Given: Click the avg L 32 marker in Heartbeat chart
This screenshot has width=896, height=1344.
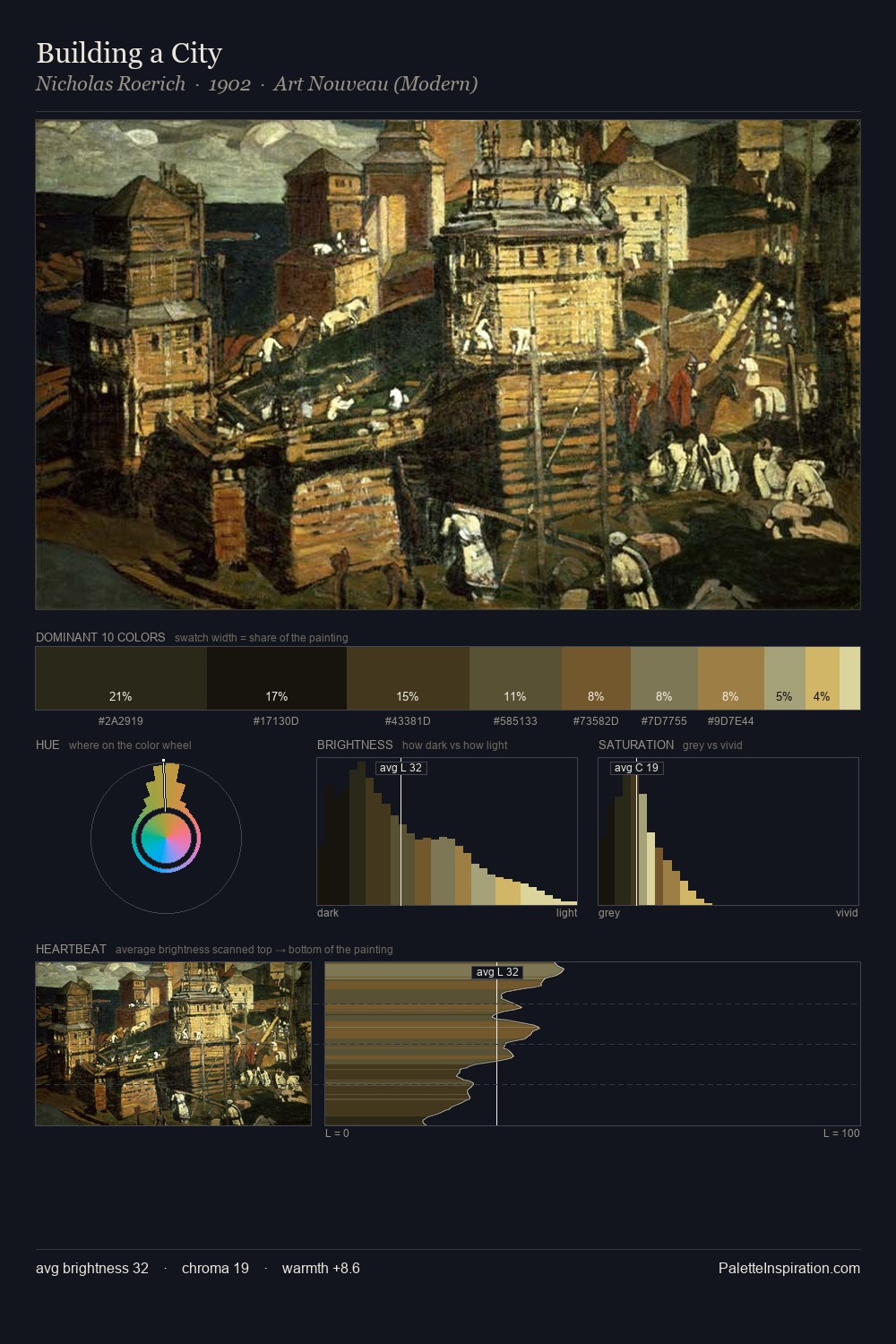Looking at the screenshot, I should coord(497,972).
